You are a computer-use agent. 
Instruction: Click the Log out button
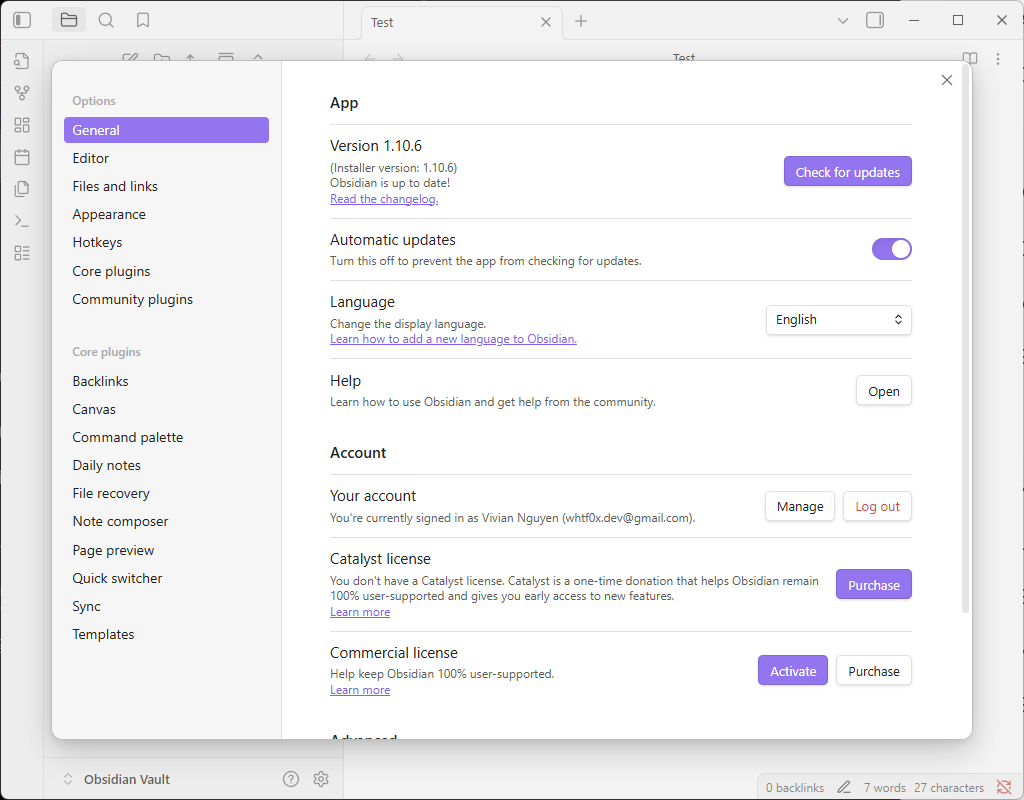coord(877,507)
